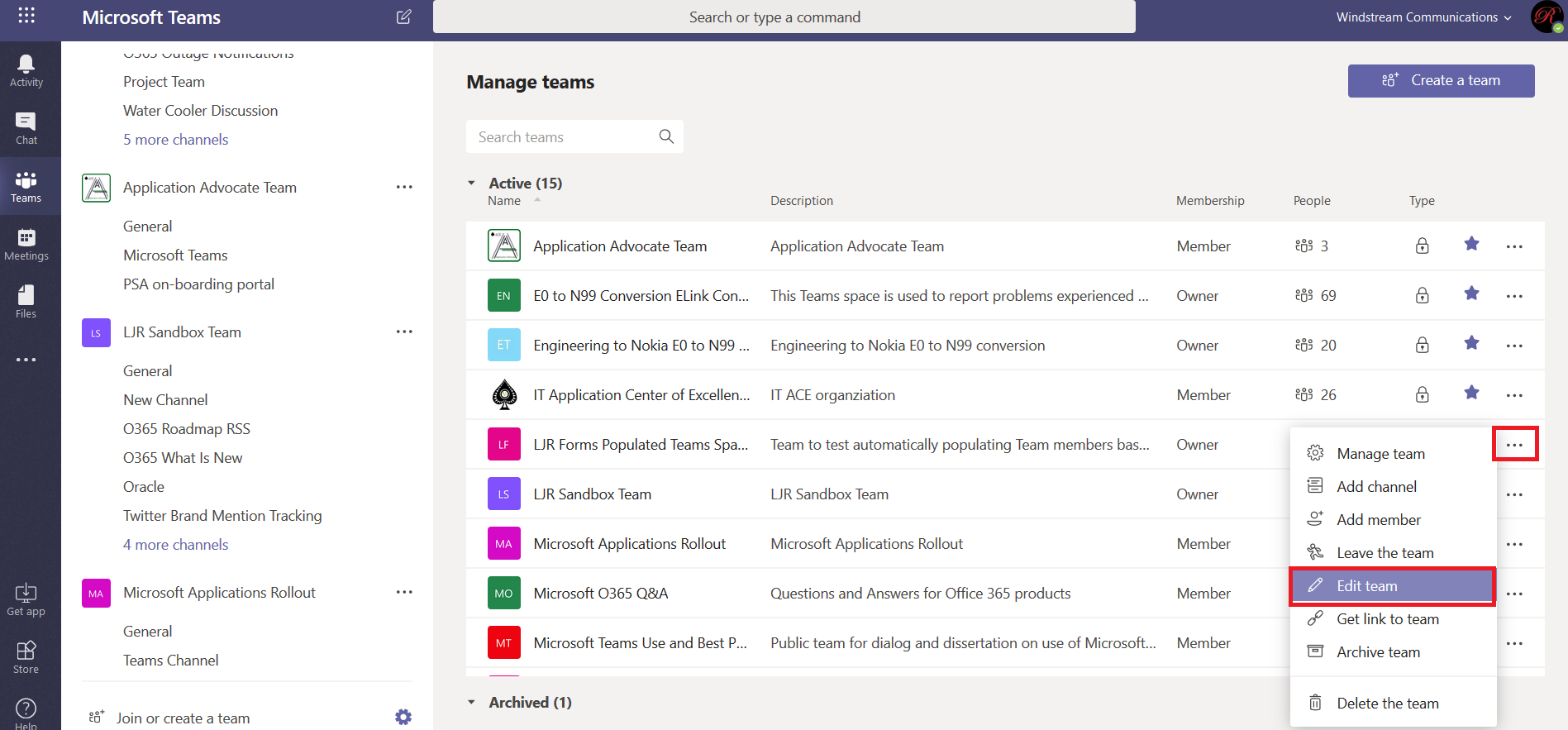Image resolution: width=1568 pixels, height=730 pixels.
Task: Select LJR Sandbox Team in sidebar
Action: click(x=182, y=332)
